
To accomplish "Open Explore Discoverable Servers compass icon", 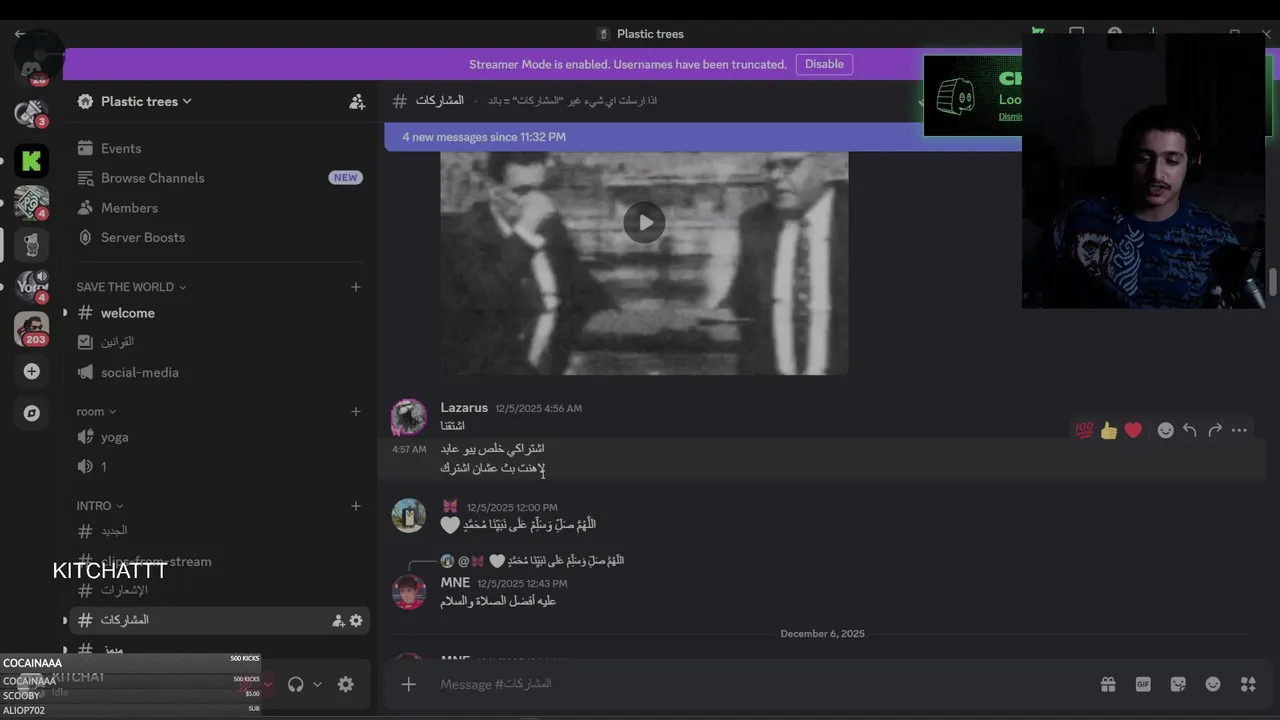I will [x=31, y=413].
